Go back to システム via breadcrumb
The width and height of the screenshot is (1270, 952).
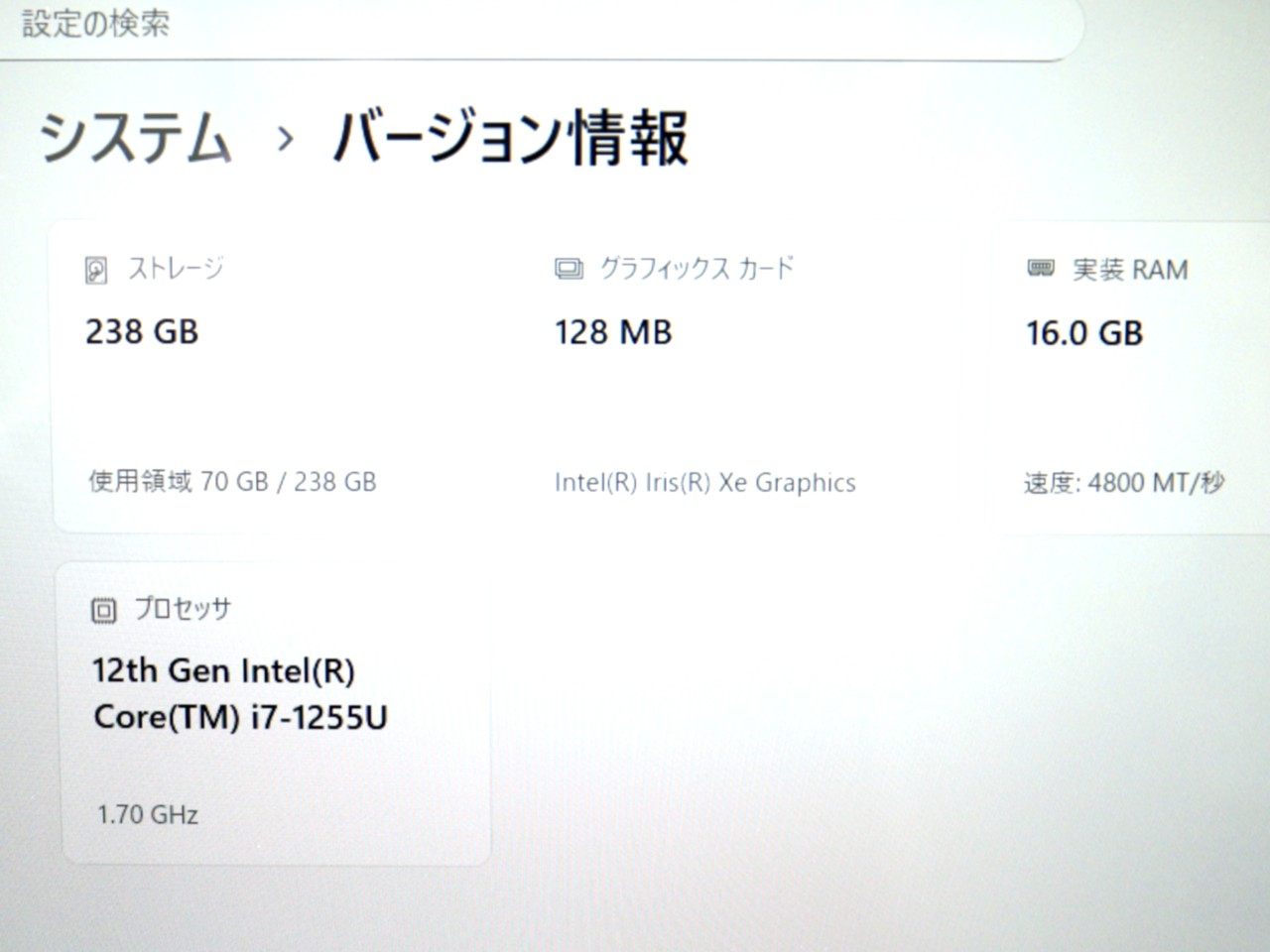(136, 137)
